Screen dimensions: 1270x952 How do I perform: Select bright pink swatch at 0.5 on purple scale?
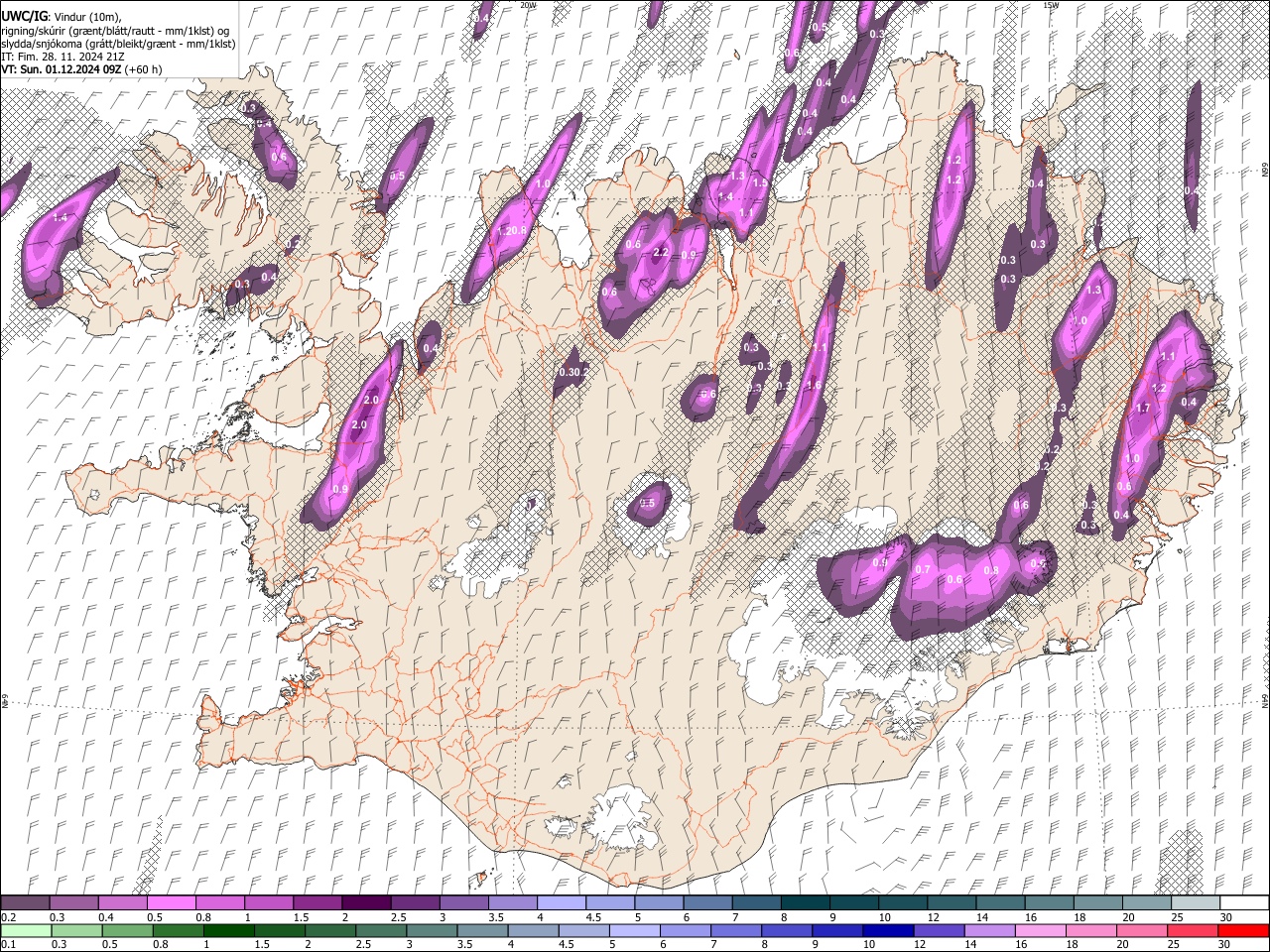click(x=171, y=903)
